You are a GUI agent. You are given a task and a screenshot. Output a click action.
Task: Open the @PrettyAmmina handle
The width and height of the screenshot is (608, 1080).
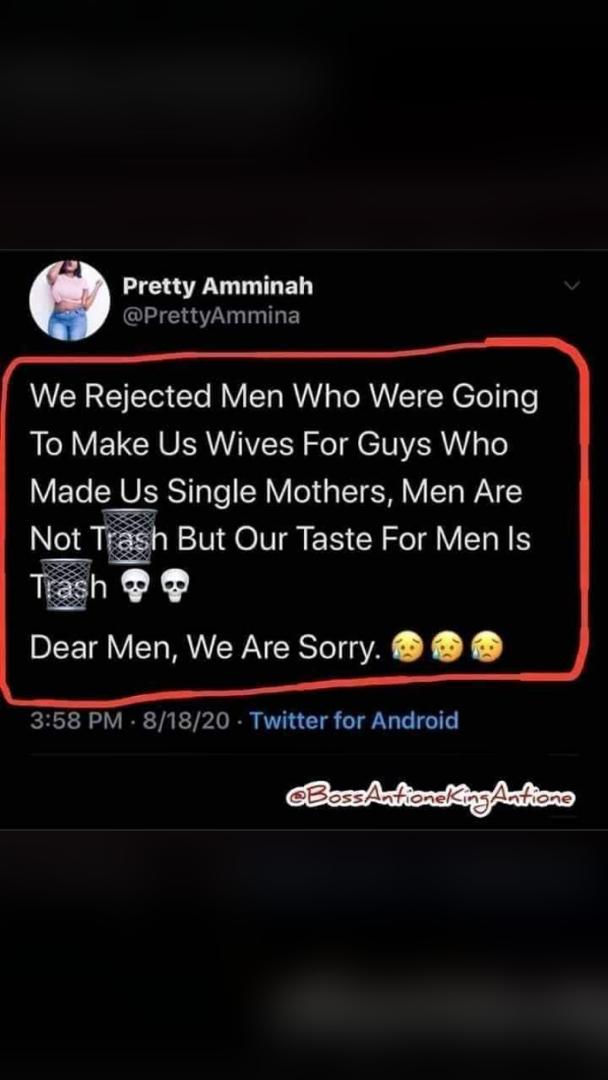pyautogui.click(x=211, y=316)
